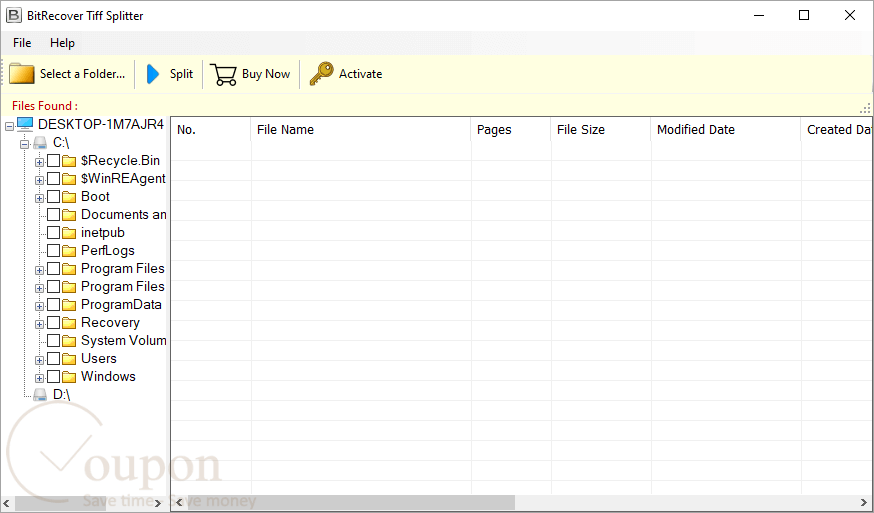Tick the Boot folder checkbox
The image size is (874, 513).
coord(54,197)
